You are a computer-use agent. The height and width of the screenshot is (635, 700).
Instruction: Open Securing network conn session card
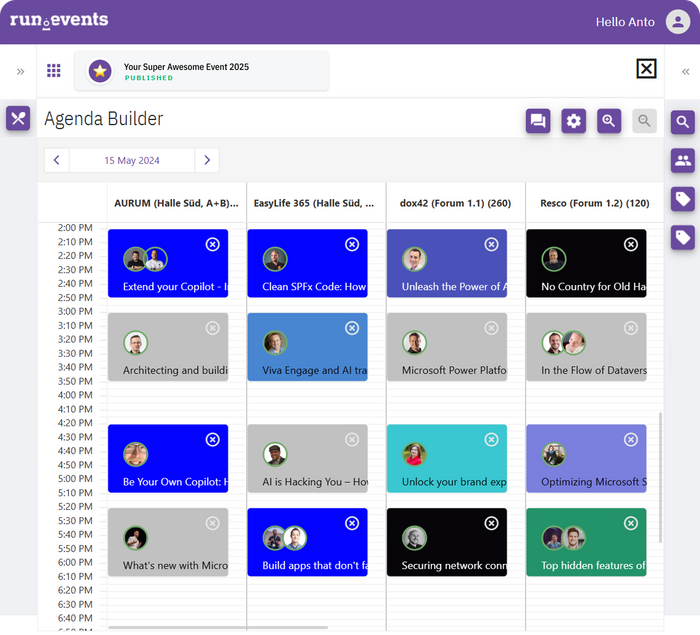pyautogui.click(x=447, y=542)
